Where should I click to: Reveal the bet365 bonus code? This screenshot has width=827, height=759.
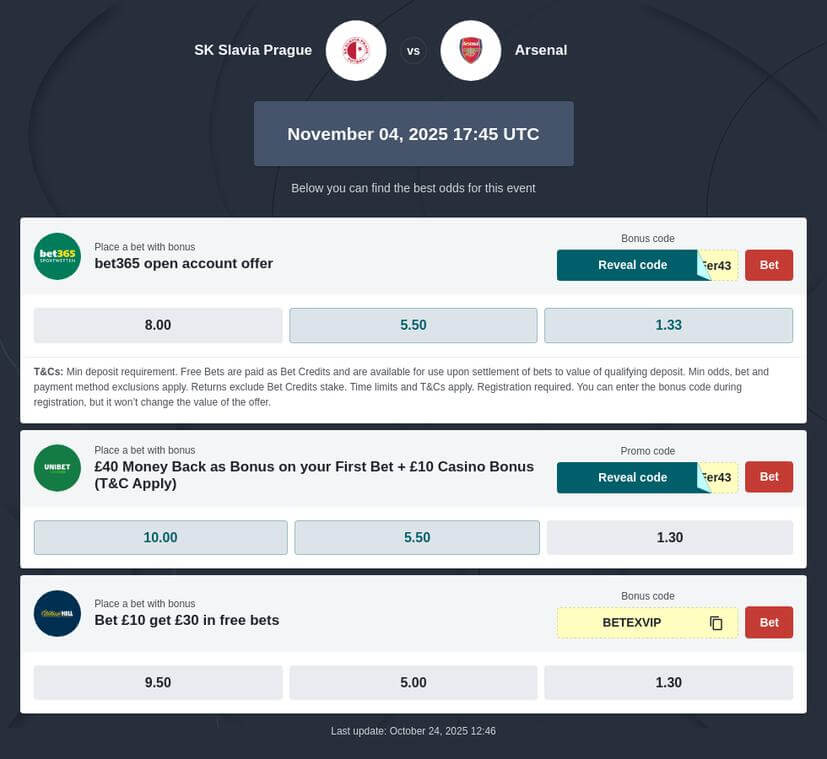(x=632, y=265)
